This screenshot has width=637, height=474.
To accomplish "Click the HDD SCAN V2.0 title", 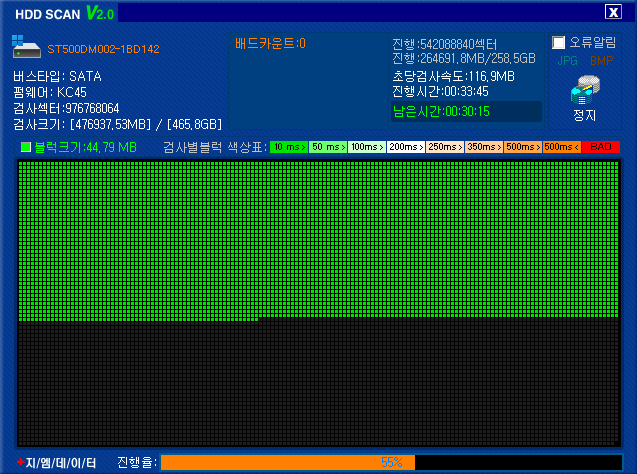I will 65,13.
